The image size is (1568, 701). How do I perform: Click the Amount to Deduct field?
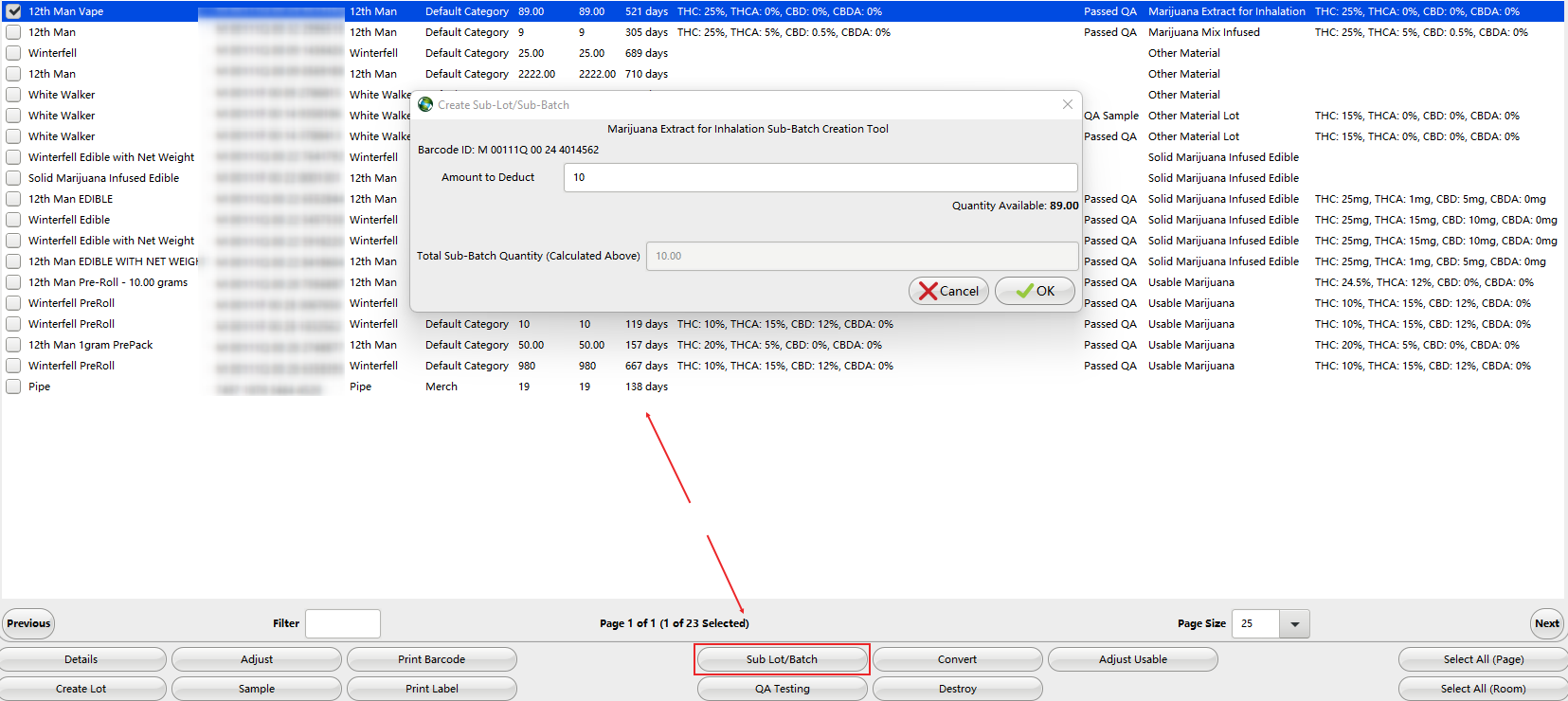pos(820,177)
